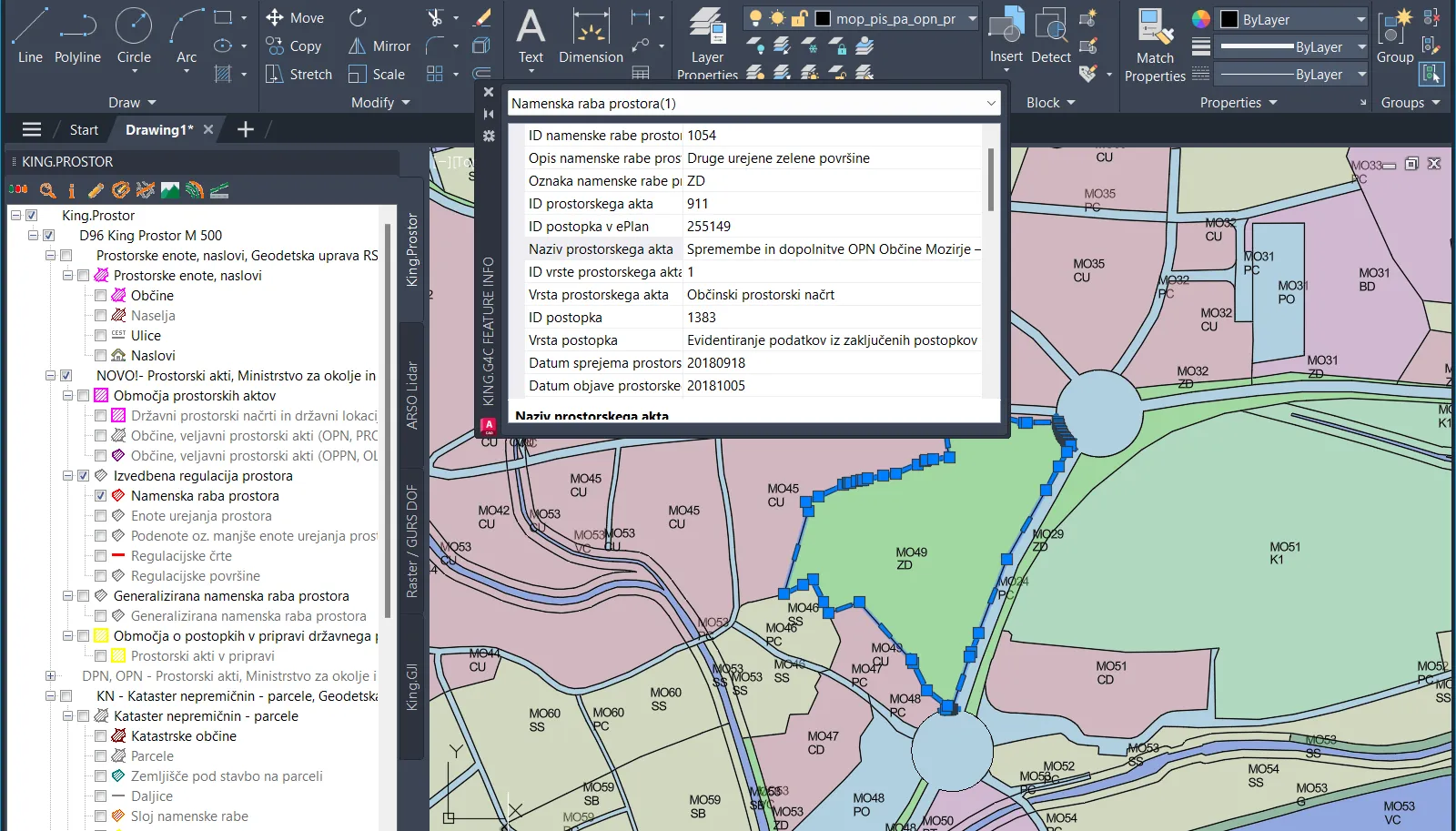
Task: Open the Dimension tool
Action: tap(591, 36)
